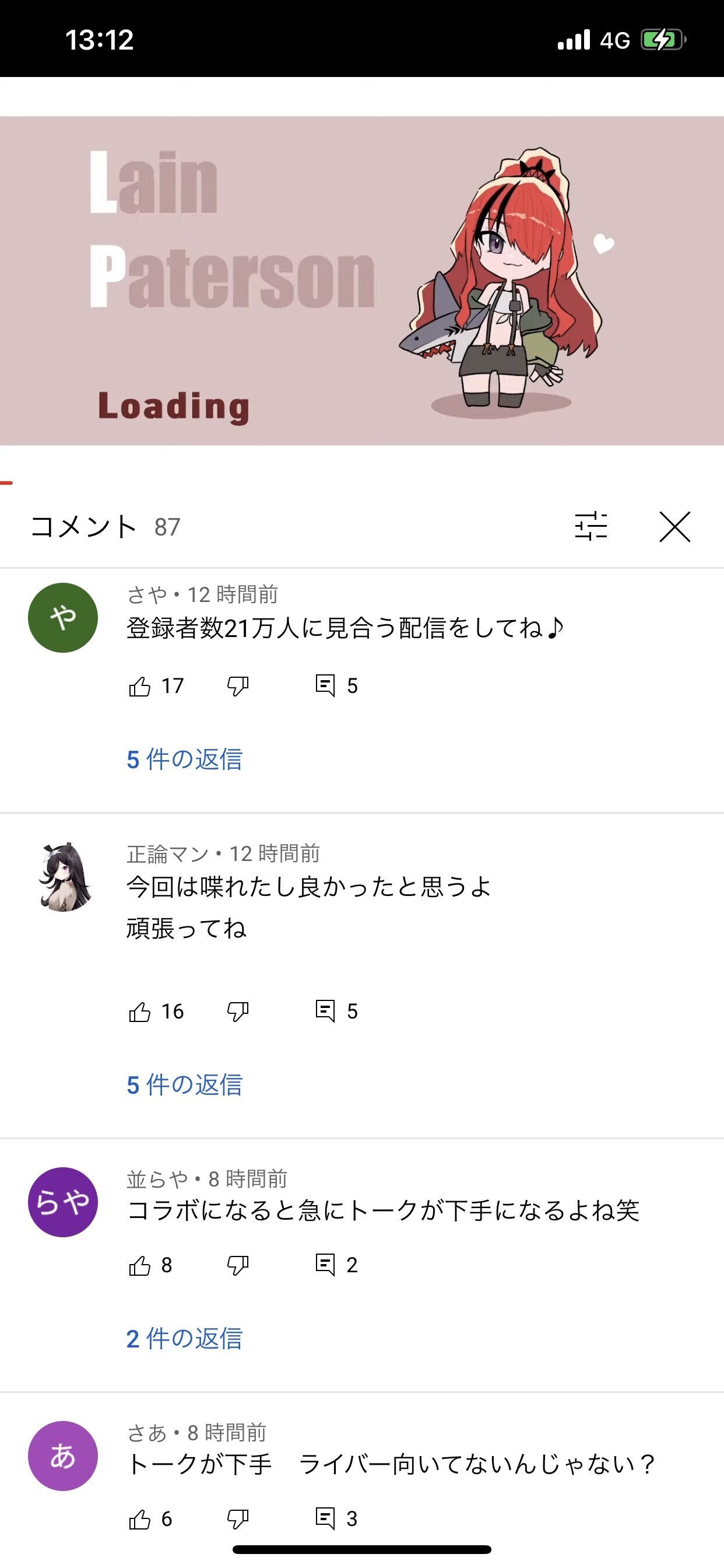This screenshot has height=1568, width=724.
Task: Like 並らや's comment with 8 likes
Action: (140, 1265)
